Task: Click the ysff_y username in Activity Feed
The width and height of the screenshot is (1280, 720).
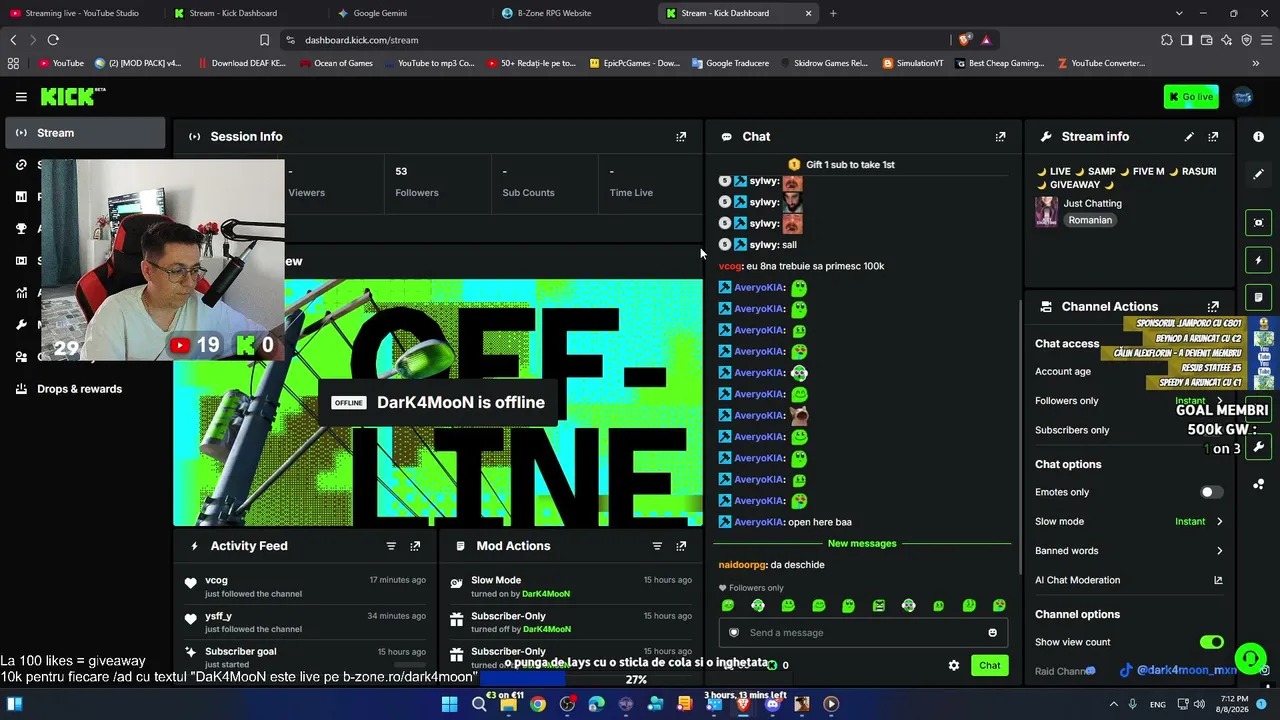Action: [218, 617]
